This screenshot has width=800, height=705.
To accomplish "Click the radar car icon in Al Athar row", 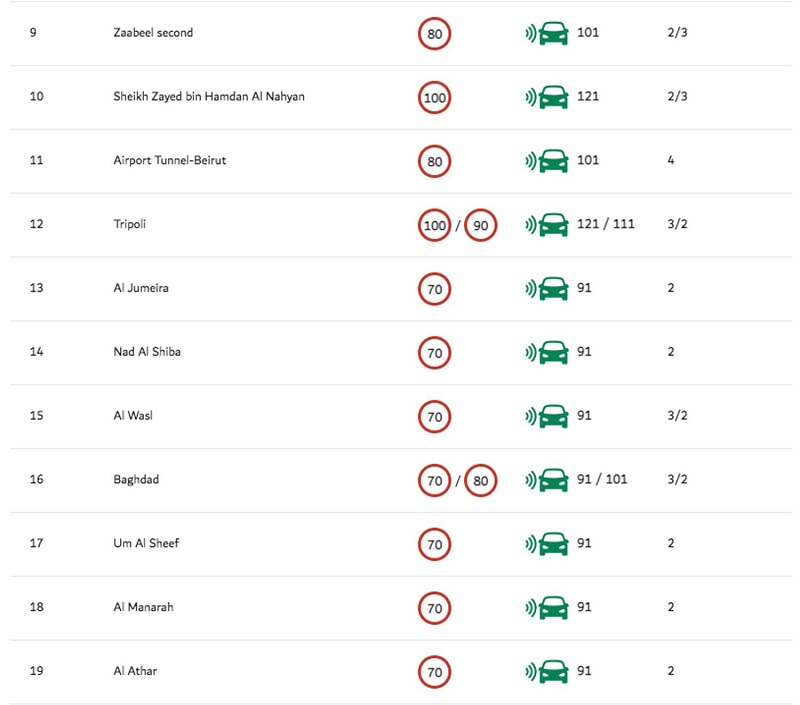I will pos(546,671).
